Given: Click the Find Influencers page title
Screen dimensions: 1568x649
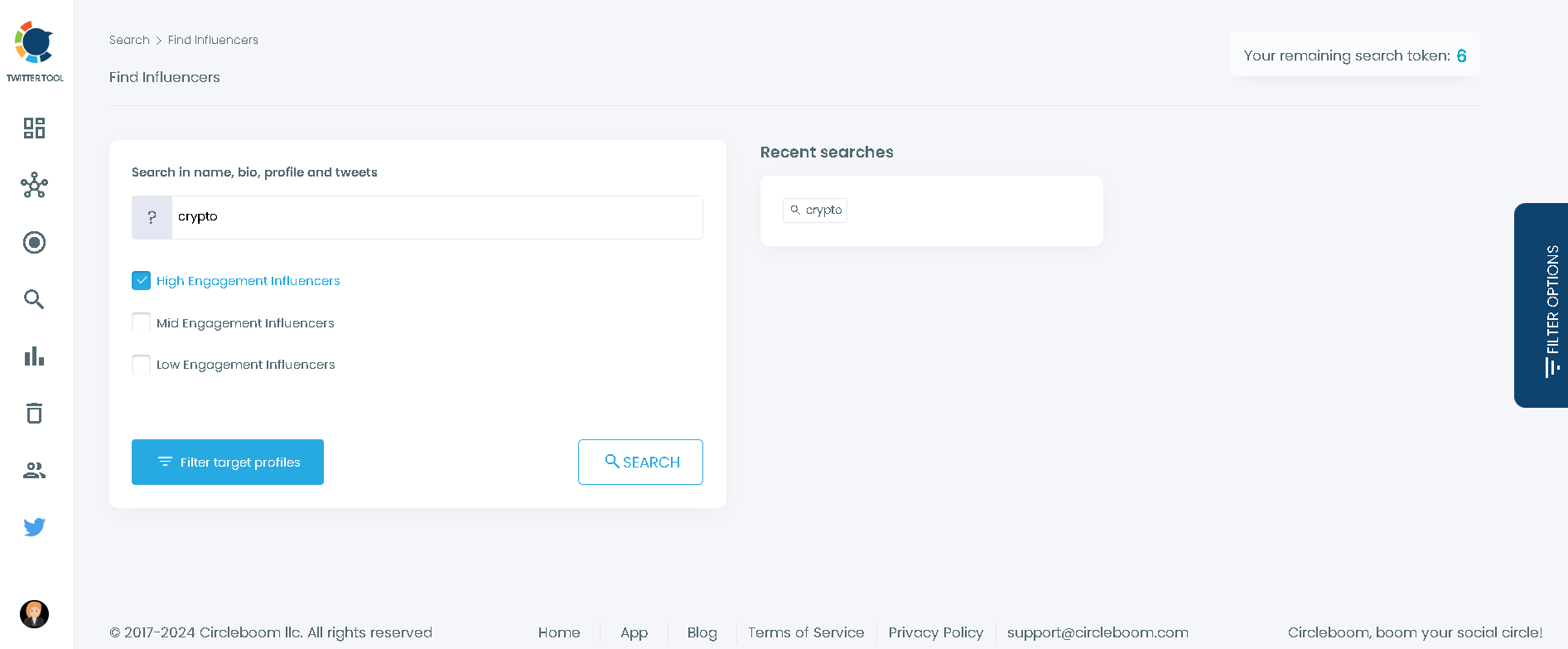Looking at the screenshot, I should pyautogui.click(x=165, y=77).
